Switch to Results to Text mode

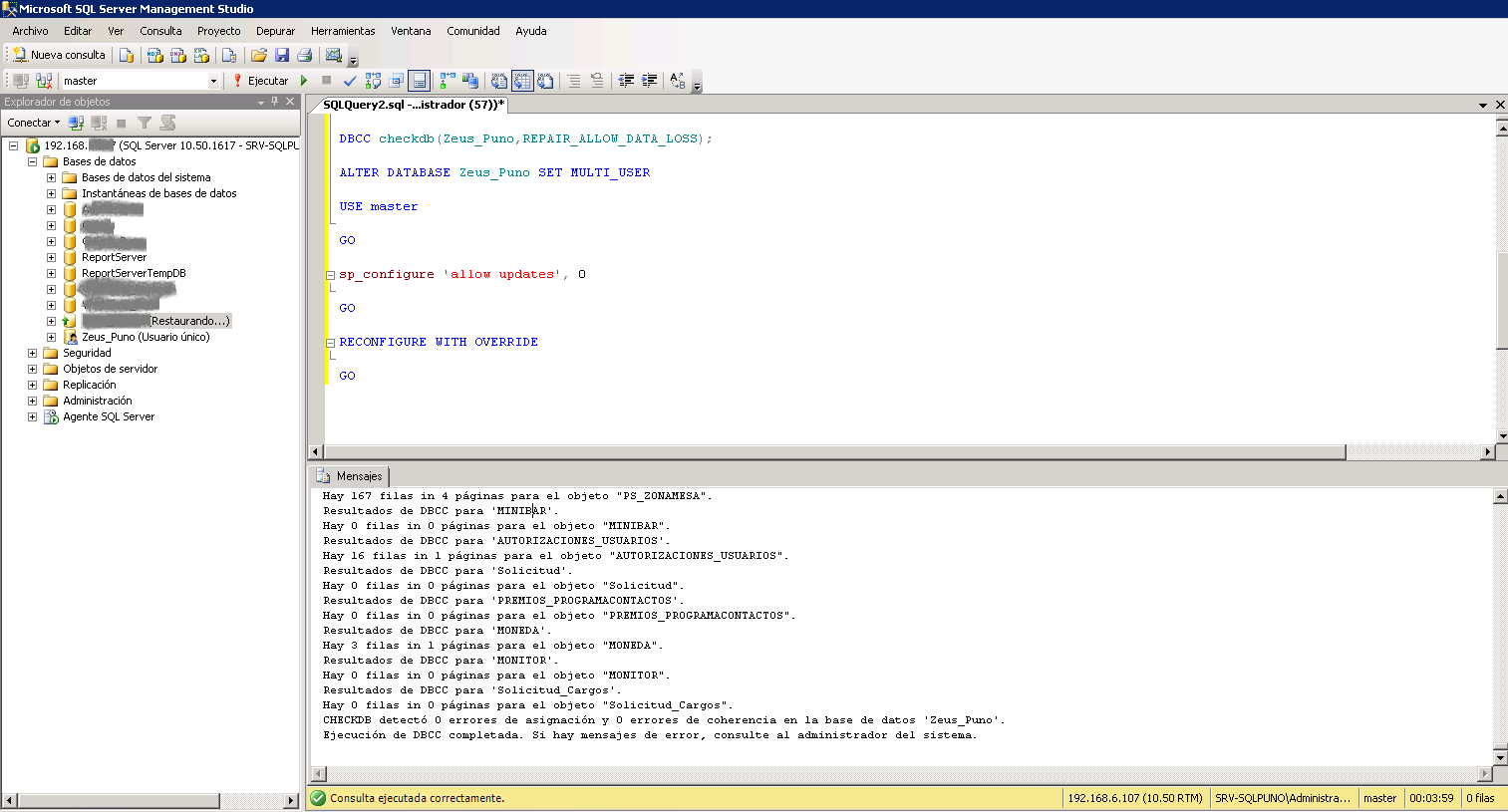pyautogui.click(x=499, y=81)
